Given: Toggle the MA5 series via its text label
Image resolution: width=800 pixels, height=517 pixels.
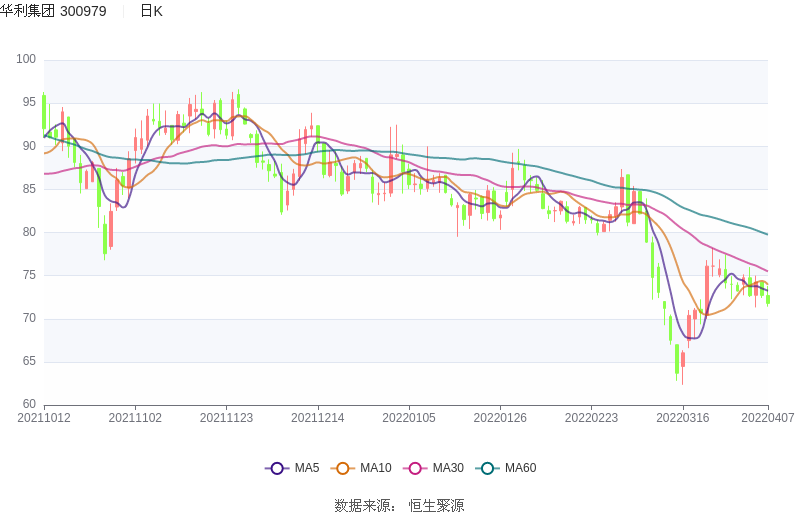Looking at the screenshot, I should (306, 468).
